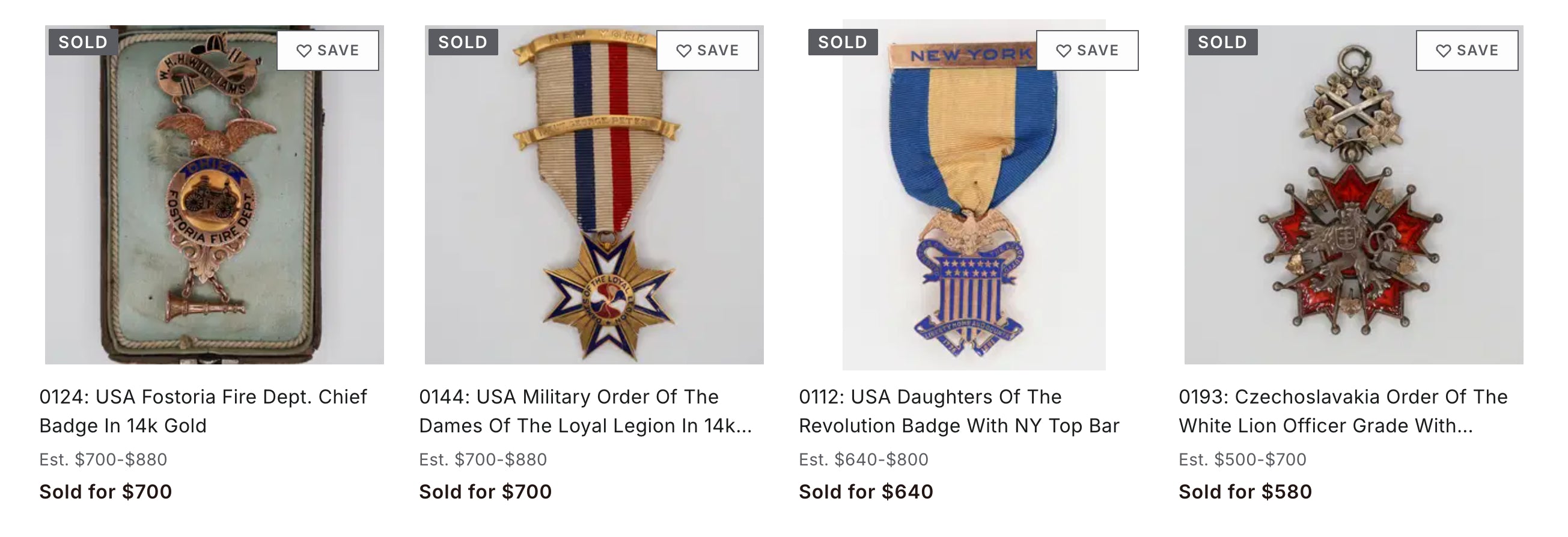
Task: Click the 'Est. $640-$800' estimate text
Action: click(x=863, y=459)
